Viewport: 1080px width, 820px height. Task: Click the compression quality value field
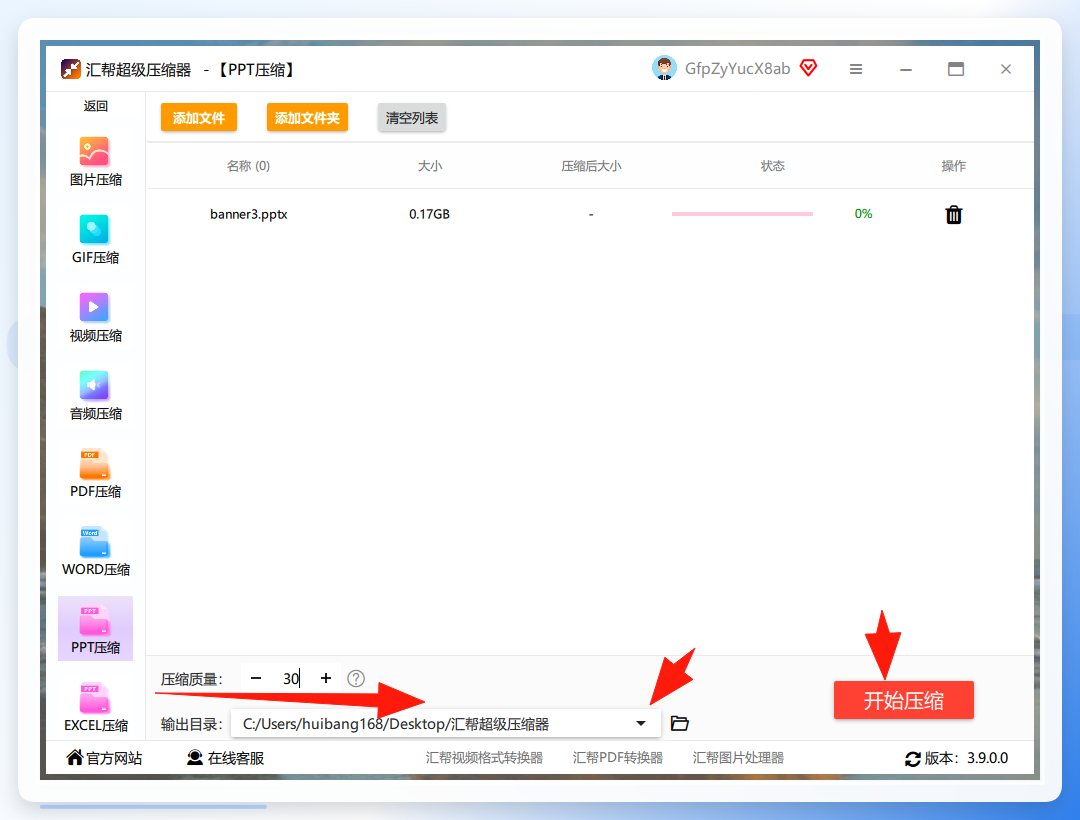pos(291,678)
